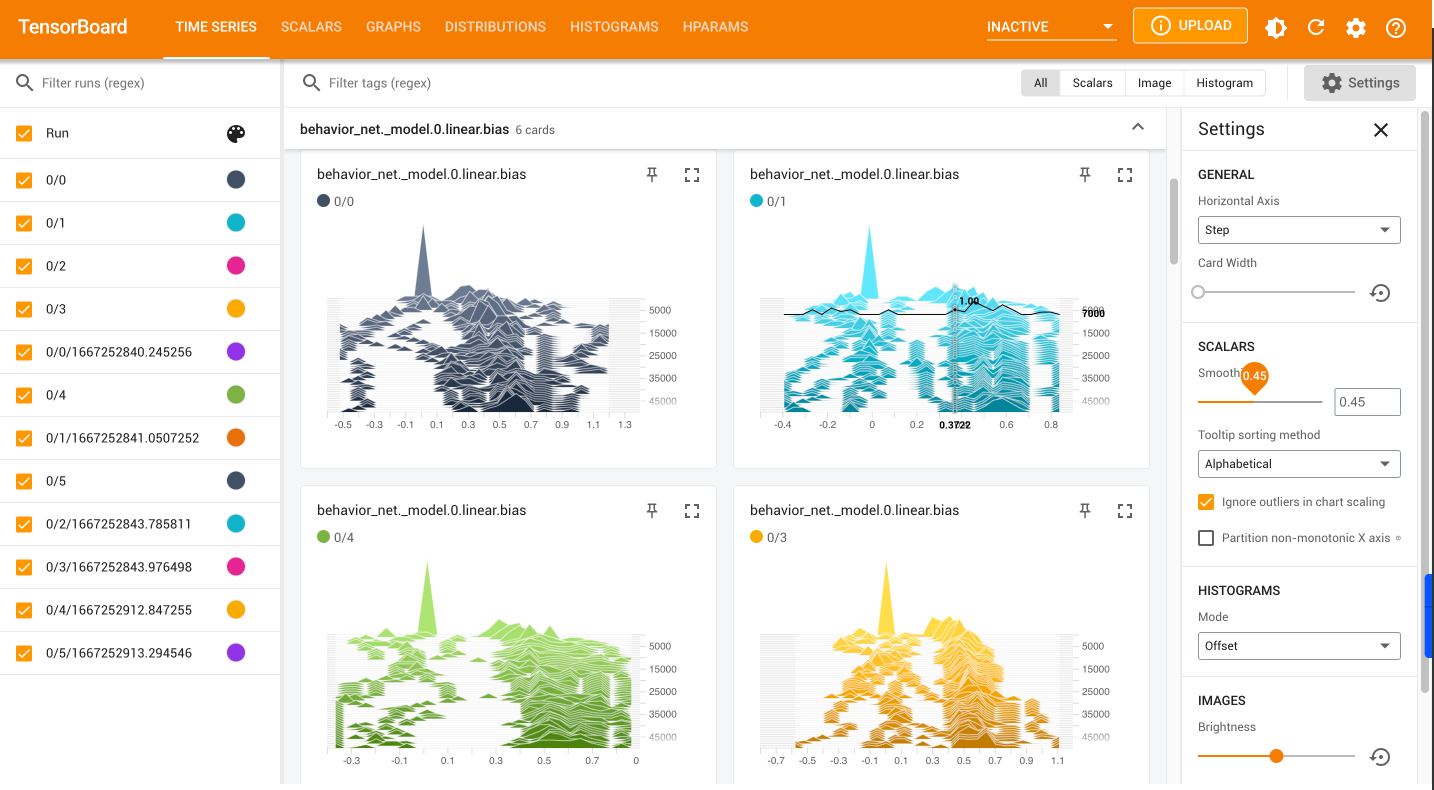The width and height of the screenshot is (1434, 790).
Task: Uncheck run 0/3
Action: pos(24,310)
